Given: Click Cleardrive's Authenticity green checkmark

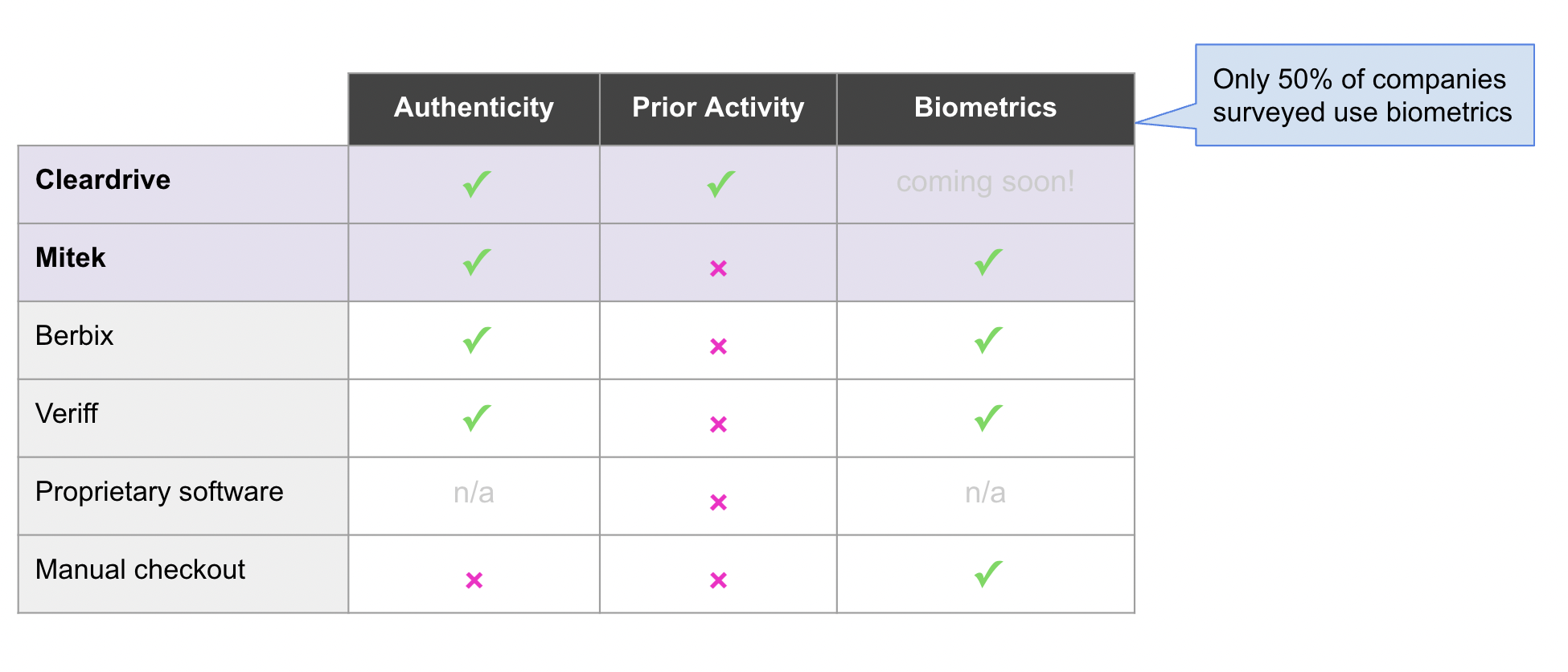Looking at the screenshot, I should point(477,184).
